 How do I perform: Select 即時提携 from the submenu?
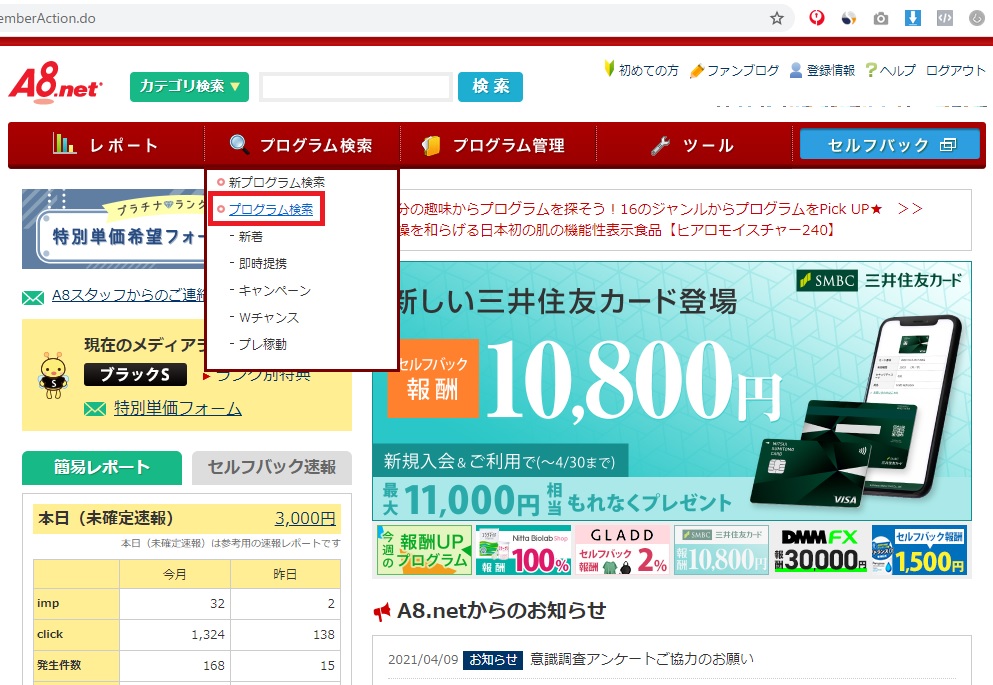[x=262, y=264]
